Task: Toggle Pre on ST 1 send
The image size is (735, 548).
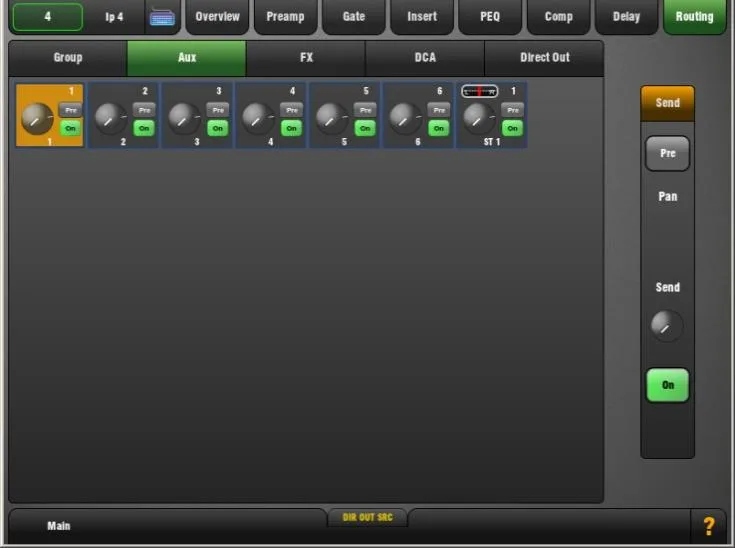Action: [x=513, y=110]
